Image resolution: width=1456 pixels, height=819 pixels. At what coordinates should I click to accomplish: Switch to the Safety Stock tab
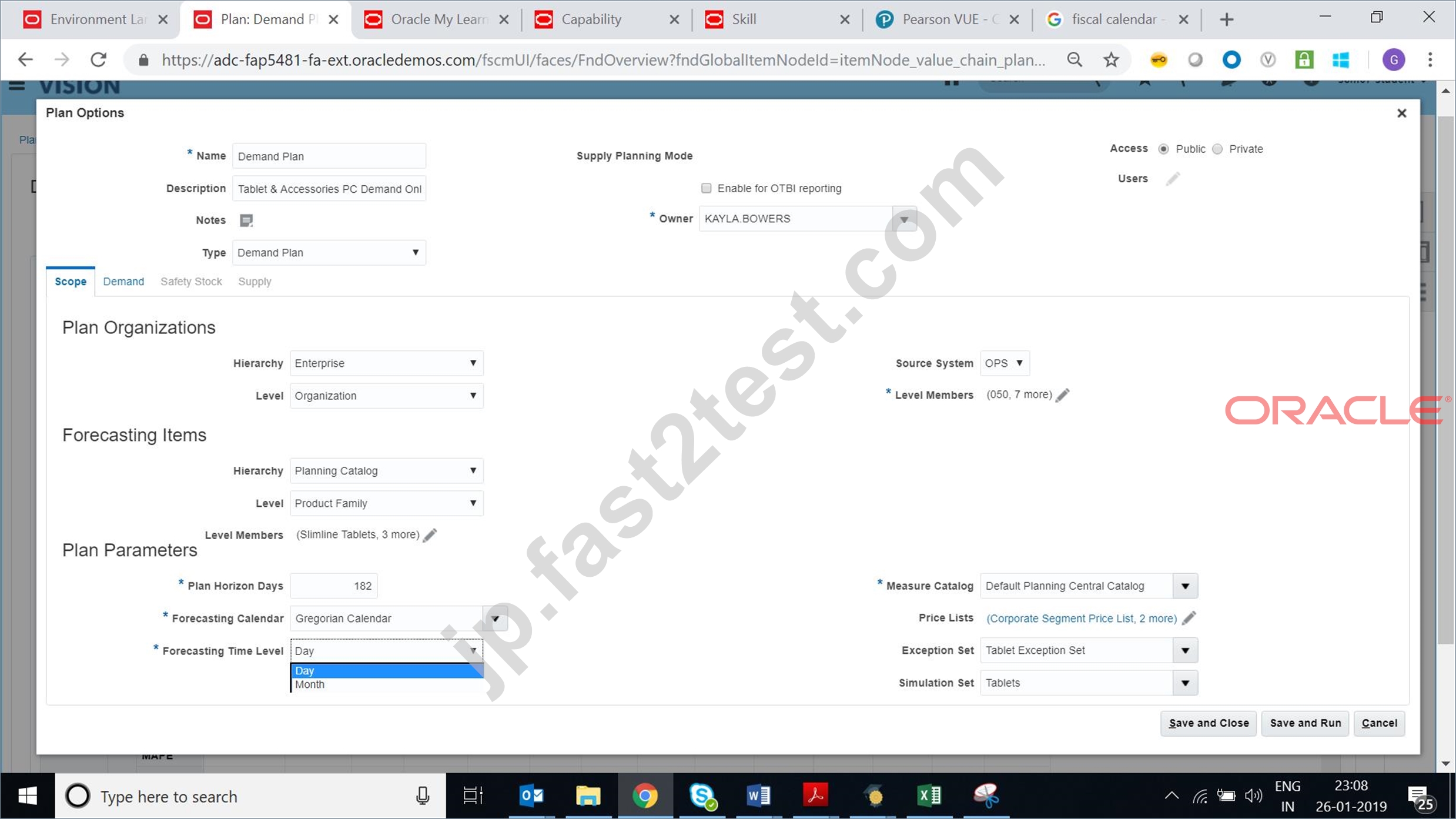coord(191,282)
